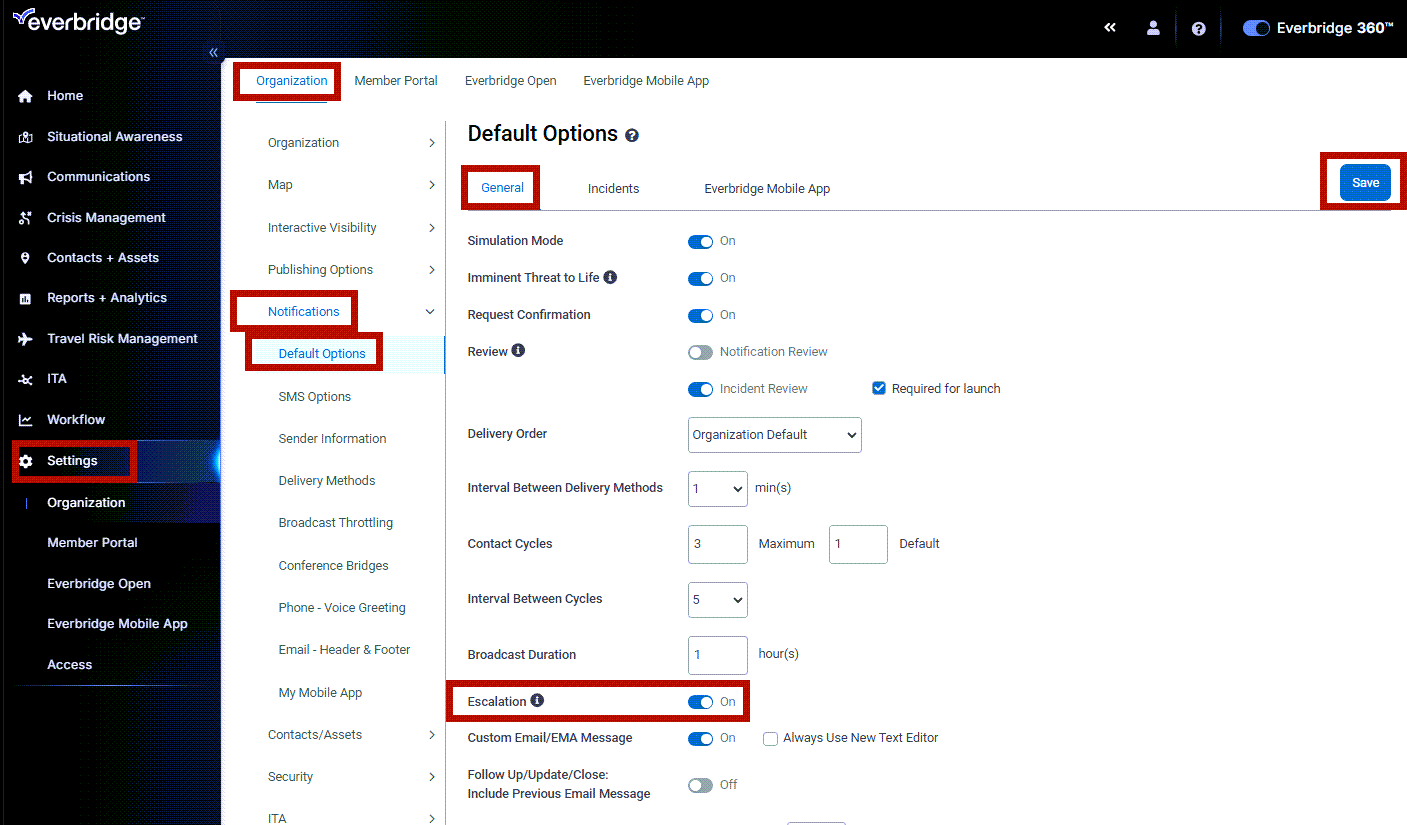
Task: Click the Contacts + Assets pin icon
Action: (26, 258)
